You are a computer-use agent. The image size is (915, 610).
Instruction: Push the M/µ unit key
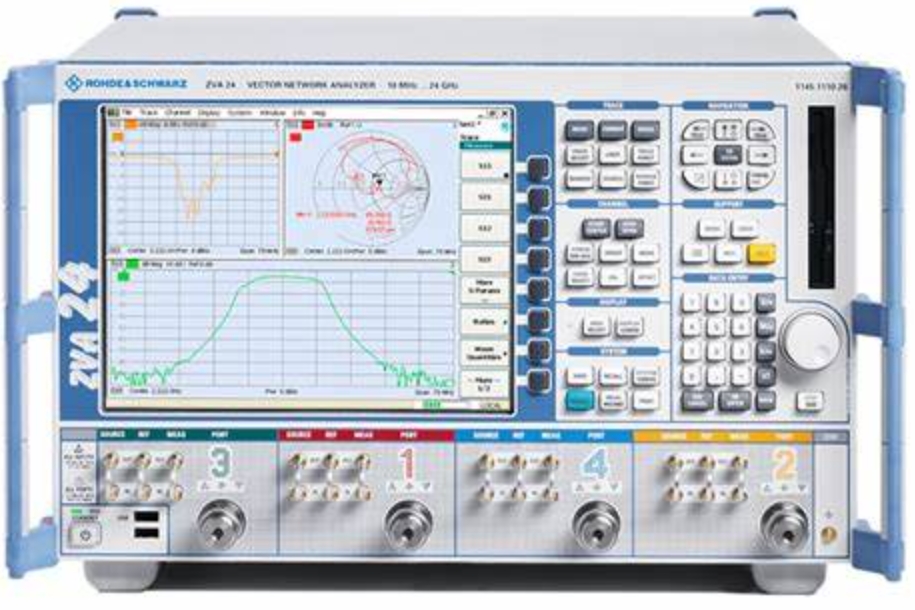765,327
